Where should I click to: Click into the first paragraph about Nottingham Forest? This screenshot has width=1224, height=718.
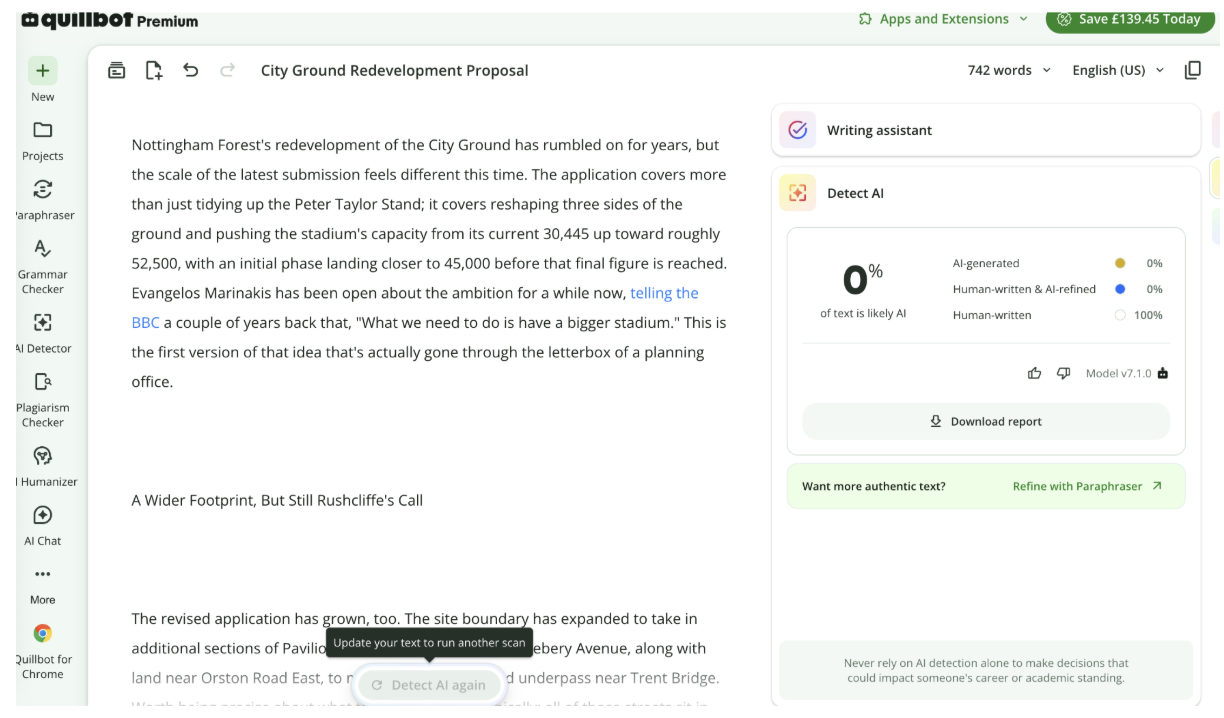[x=430, y=263]
